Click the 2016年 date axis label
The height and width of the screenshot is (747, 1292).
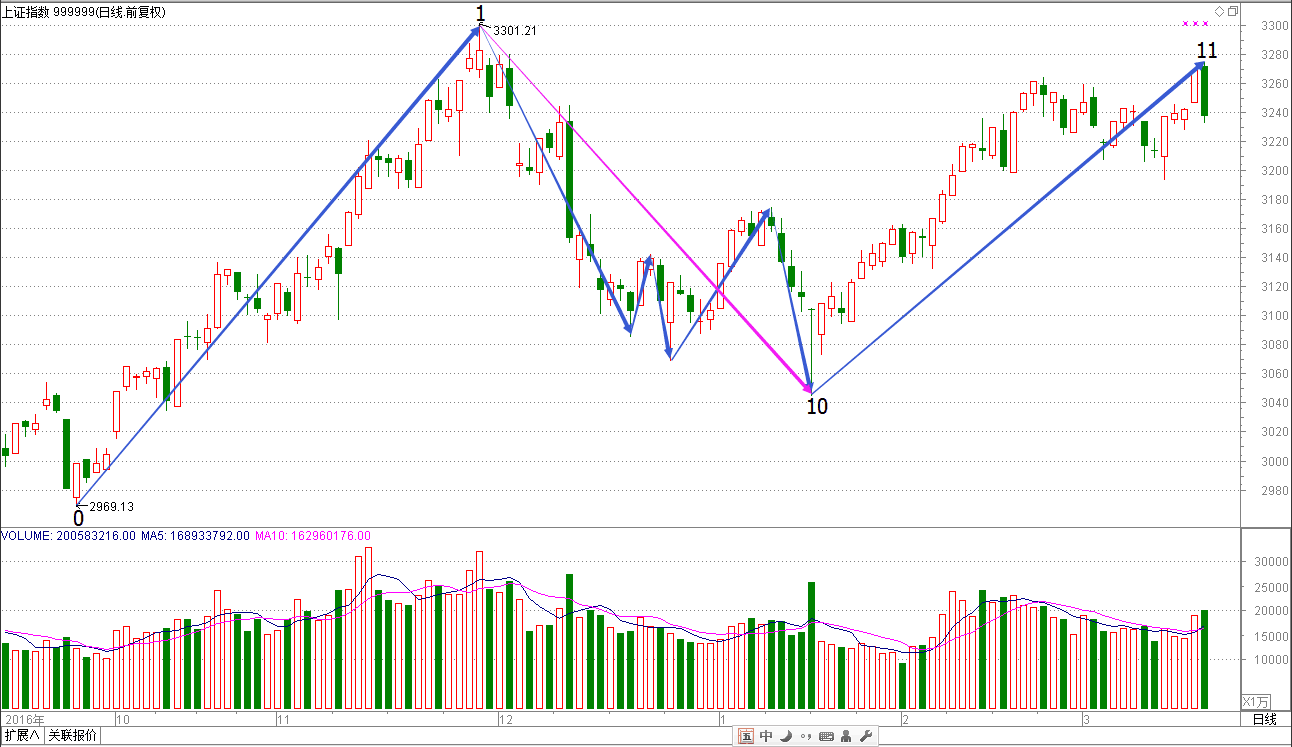(25, 719)
